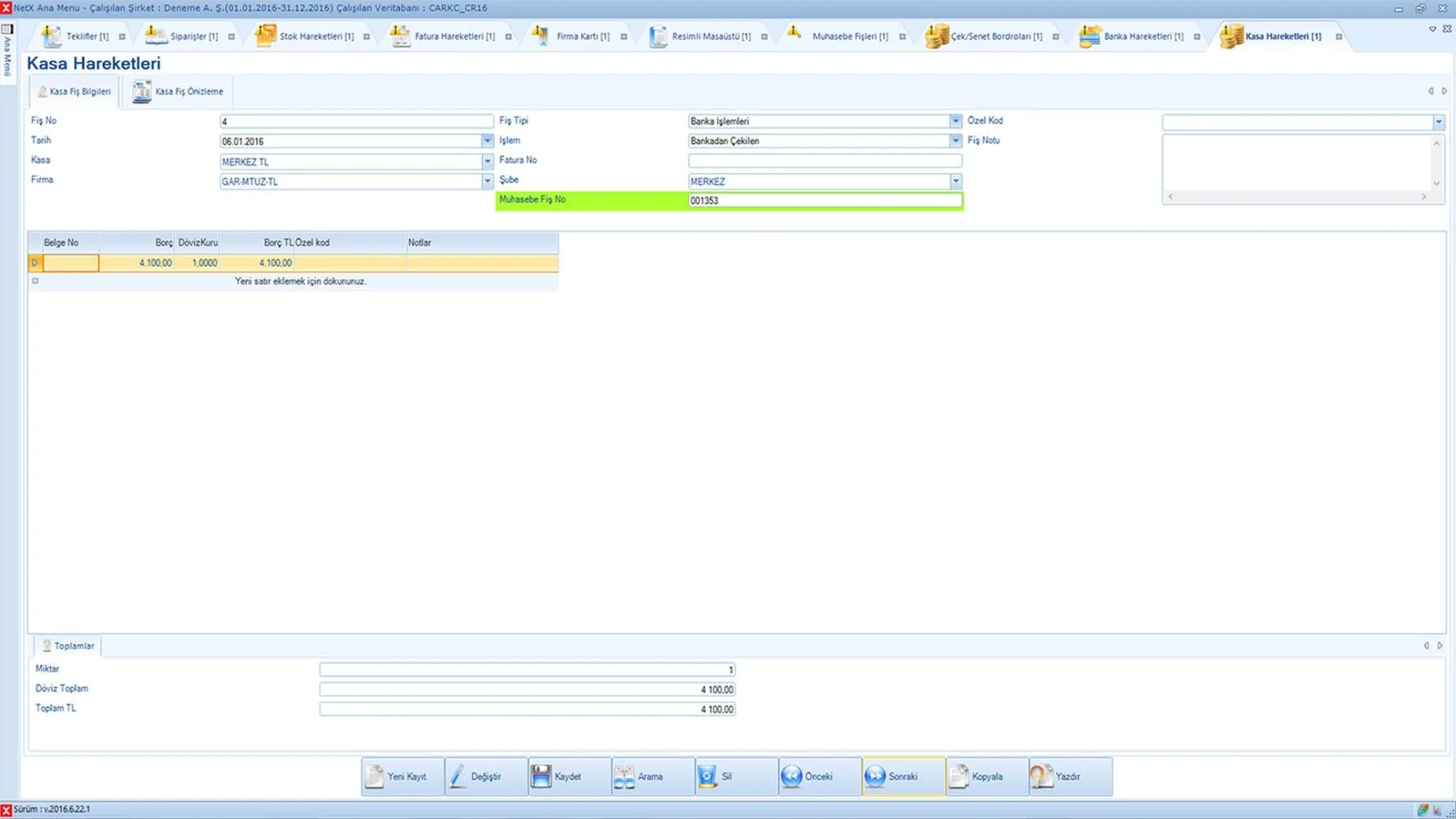The width and height of the screenshot is (1456, 819).
Task: Click the Yazdır print icon
Action: (x=1042, y=776)
